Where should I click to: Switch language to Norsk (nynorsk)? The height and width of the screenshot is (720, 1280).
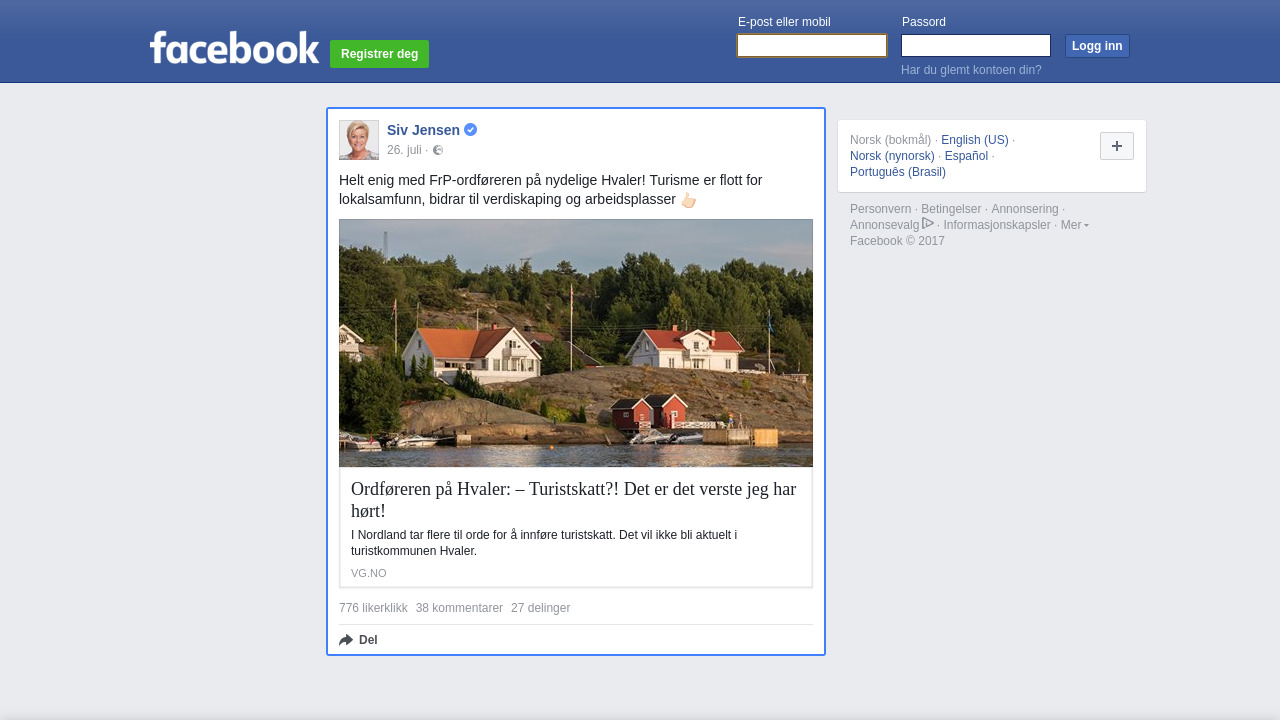[892, 156]
